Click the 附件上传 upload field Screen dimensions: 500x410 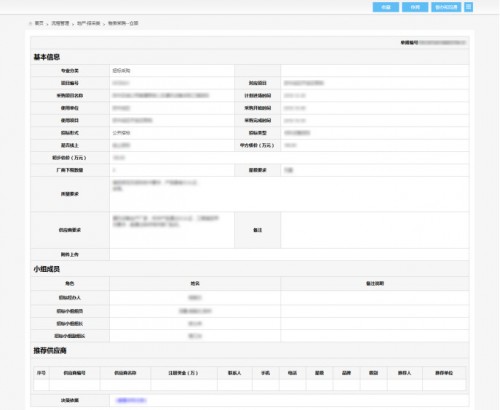coord(289,254)
